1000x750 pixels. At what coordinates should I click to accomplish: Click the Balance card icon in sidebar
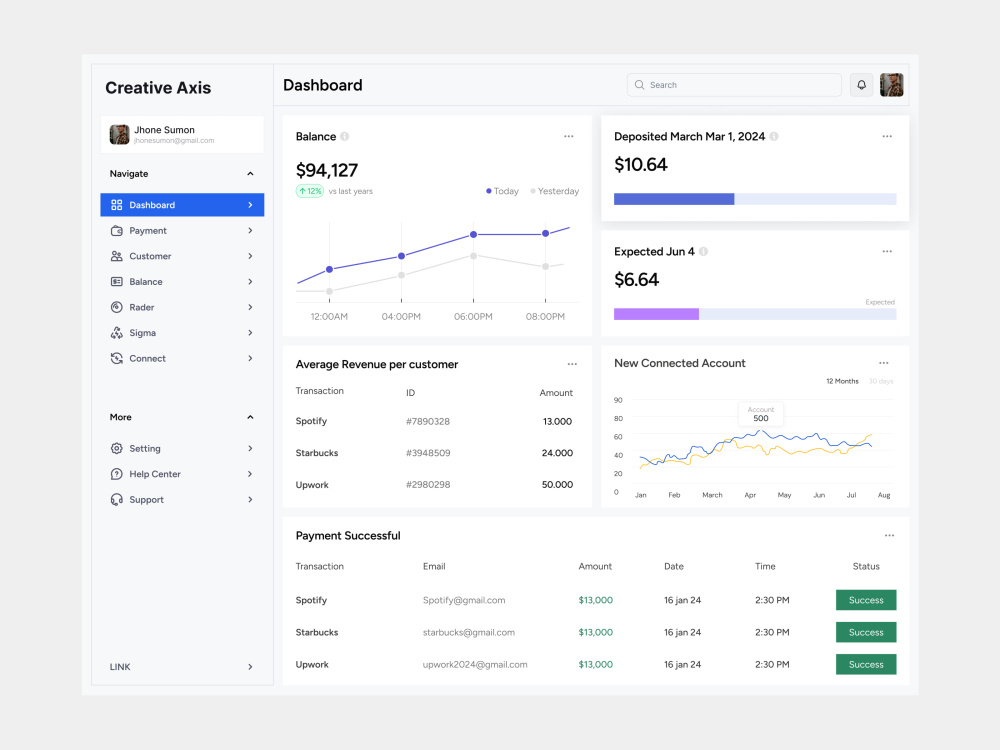tap(117, 282)
